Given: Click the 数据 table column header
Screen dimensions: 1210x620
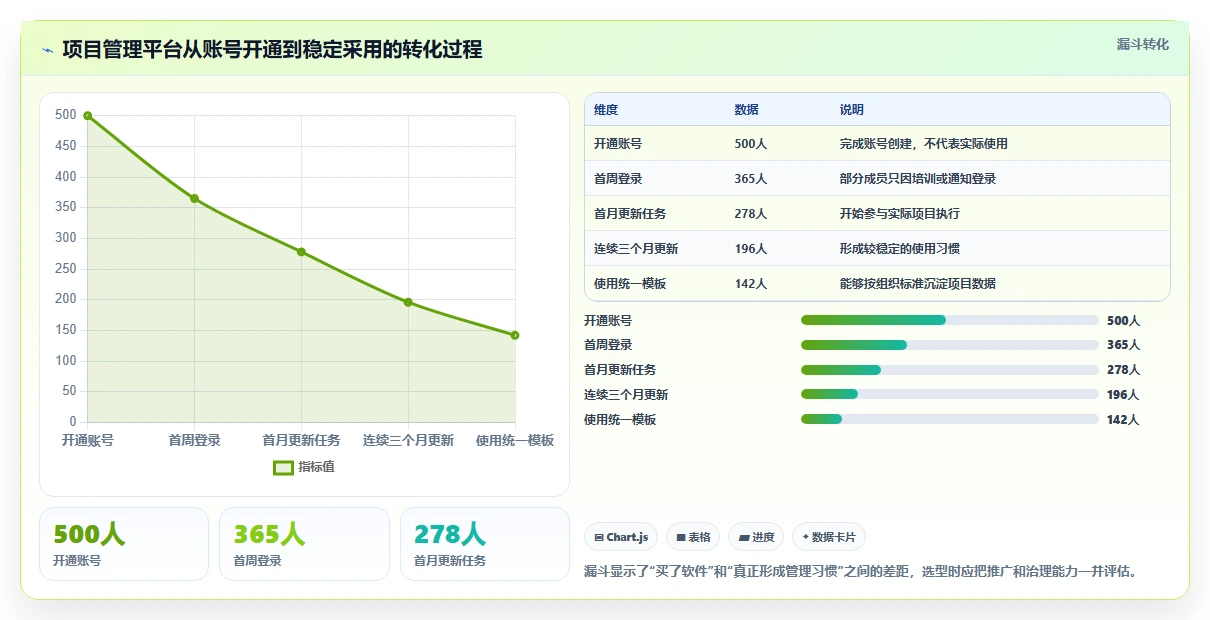Looking at the screenshot, I should (x=746, y=110).
